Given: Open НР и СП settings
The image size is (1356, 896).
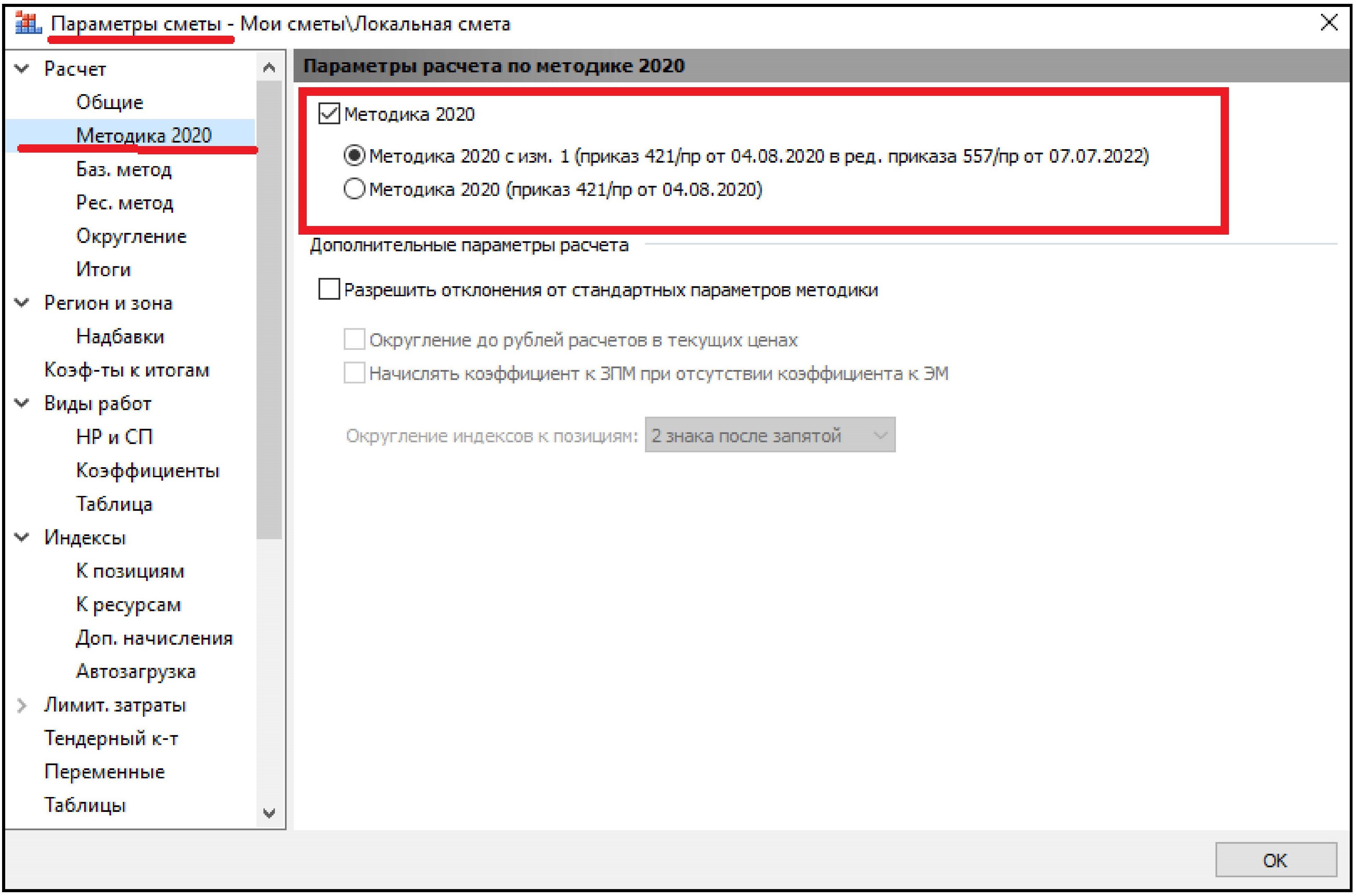Looking at the screenshot, I should (114, 437).
